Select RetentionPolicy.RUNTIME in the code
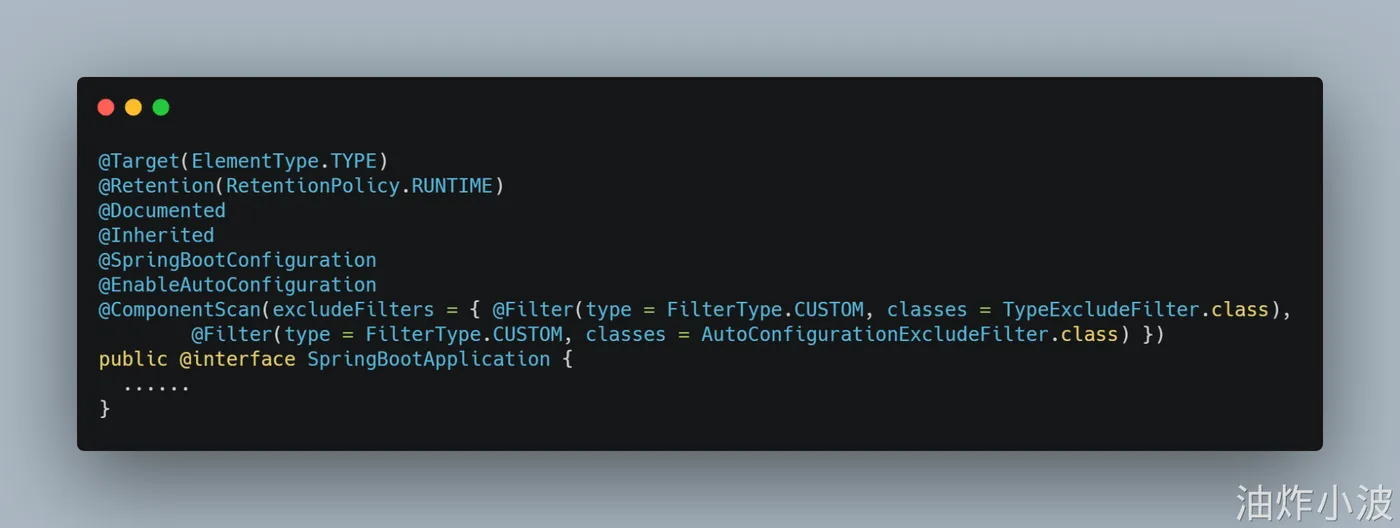The width and height of the screenshot is (1400, 528). [x=359, y=186]
